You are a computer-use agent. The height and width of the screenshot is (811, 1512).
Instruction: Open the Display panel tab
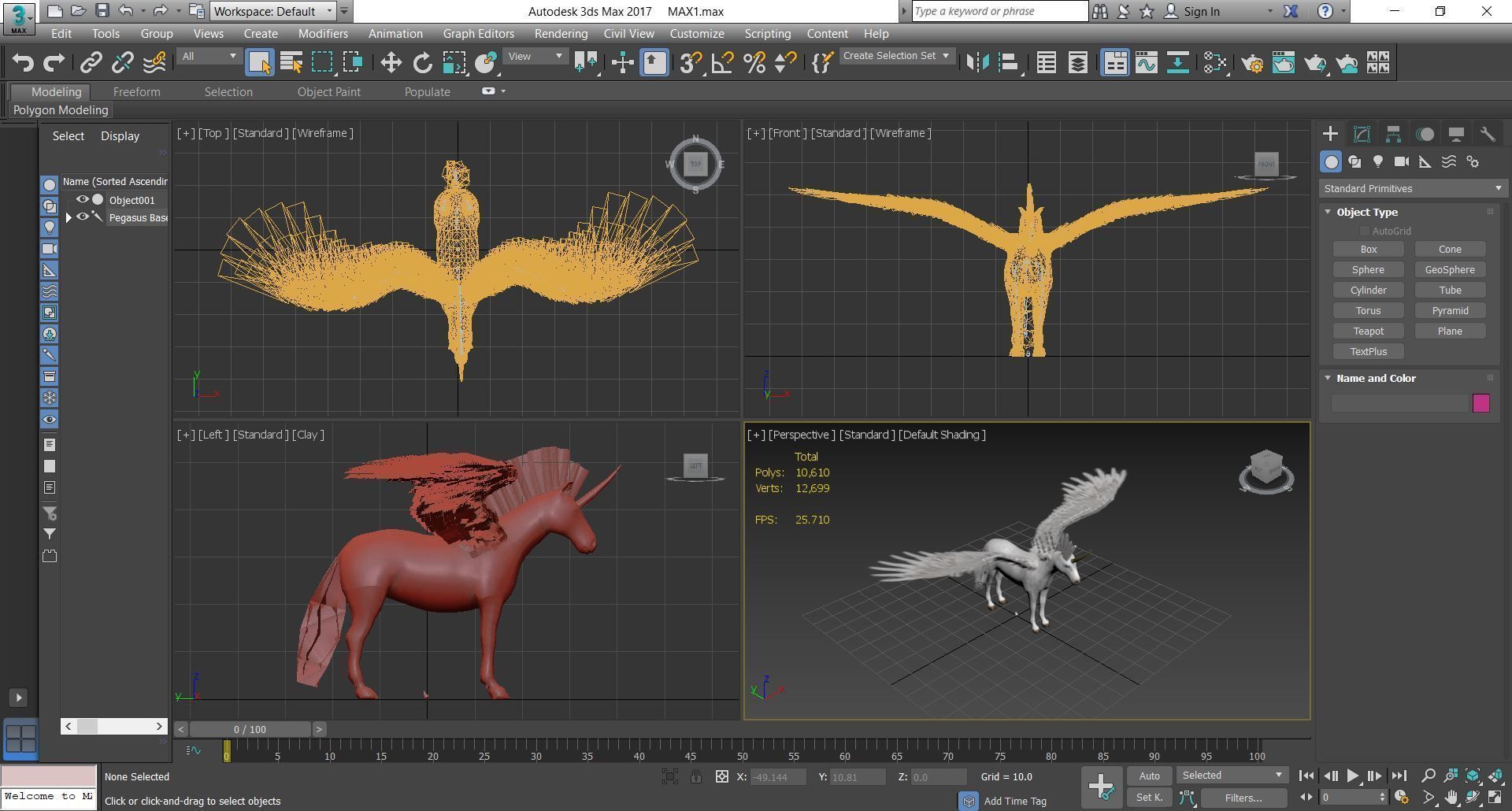(1456, 134)
